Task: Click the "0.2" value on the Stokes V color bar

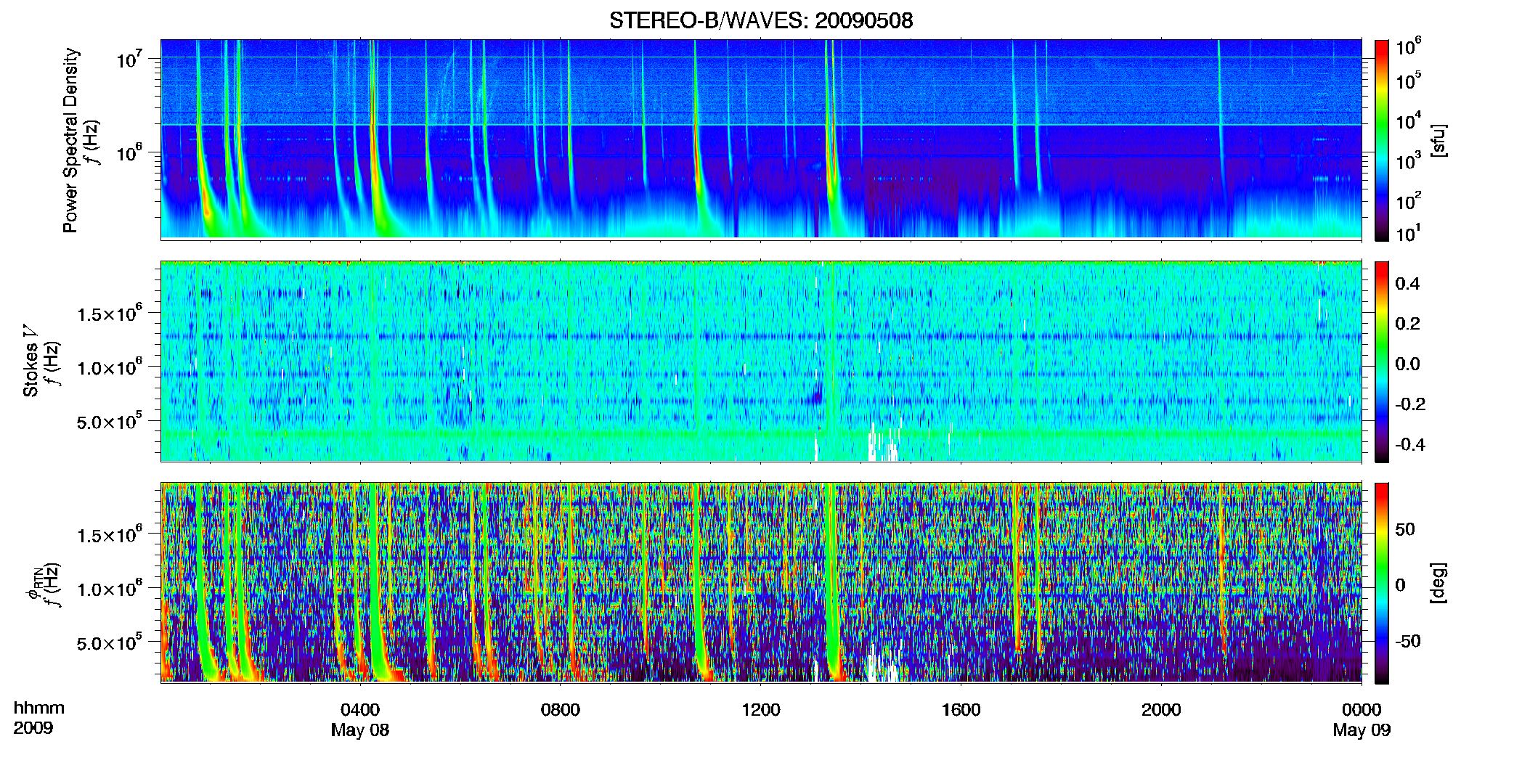Action: pyautogui.click(x=1408, y=324)
